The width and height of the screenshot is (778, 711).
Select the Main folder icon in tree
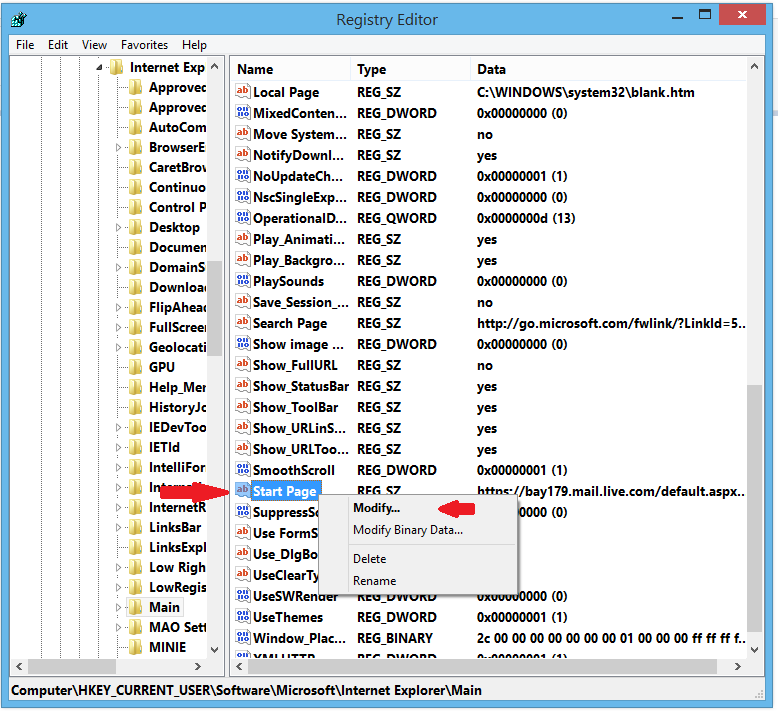pyautogui.click(x=135, y=607)
